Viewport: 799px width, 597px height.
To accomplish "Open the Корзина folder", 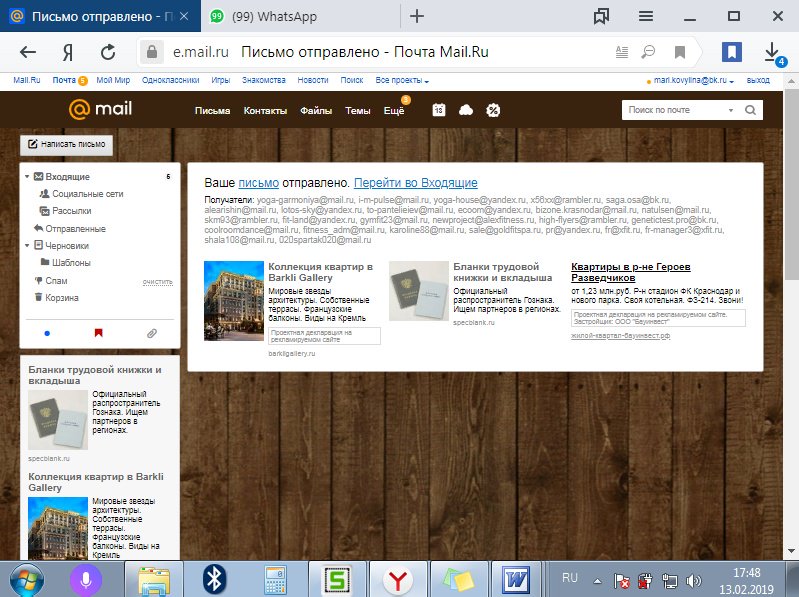I will 62,297.
